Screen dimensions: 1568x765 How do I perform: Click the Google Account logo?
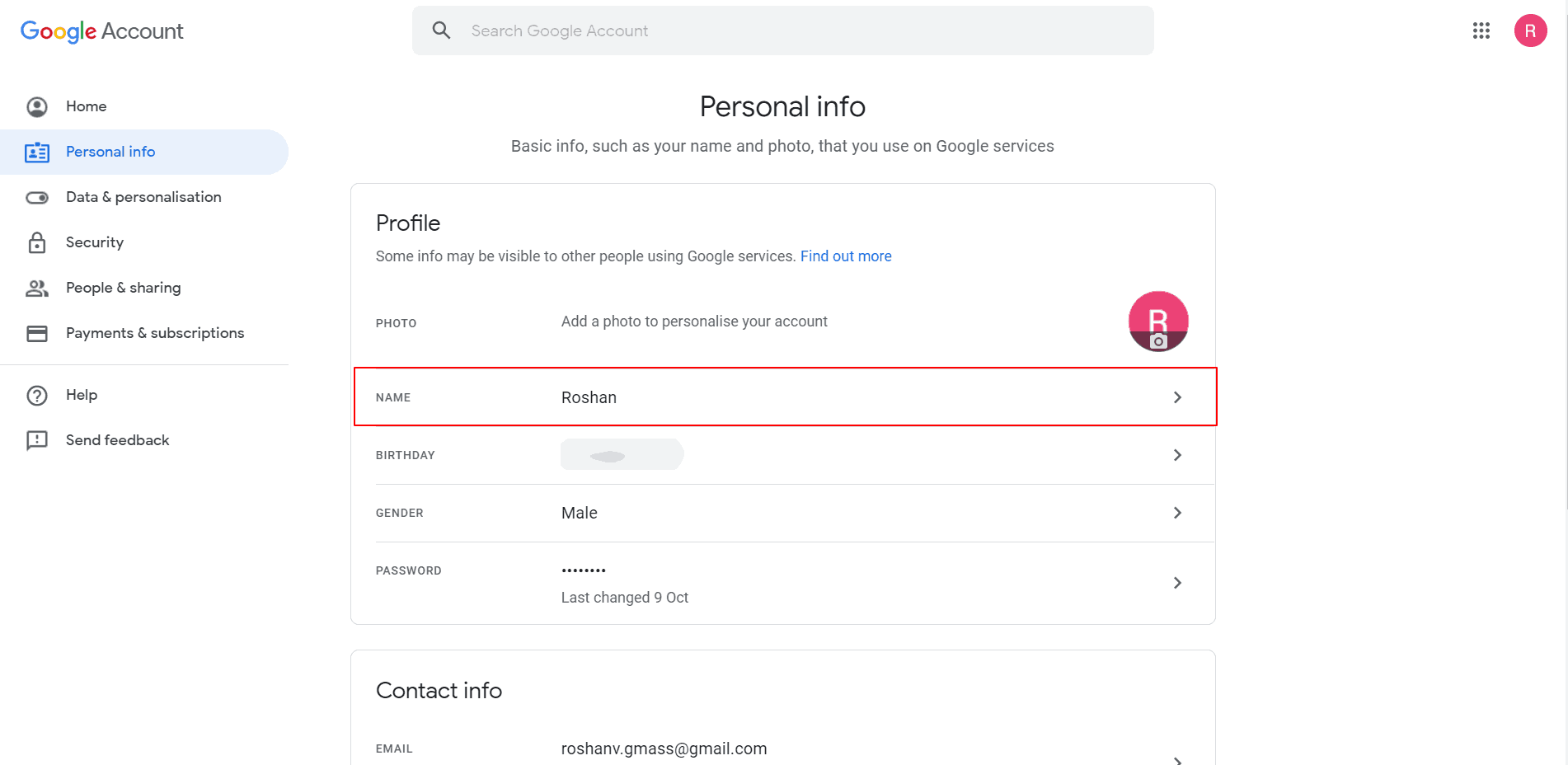point(101,31)
